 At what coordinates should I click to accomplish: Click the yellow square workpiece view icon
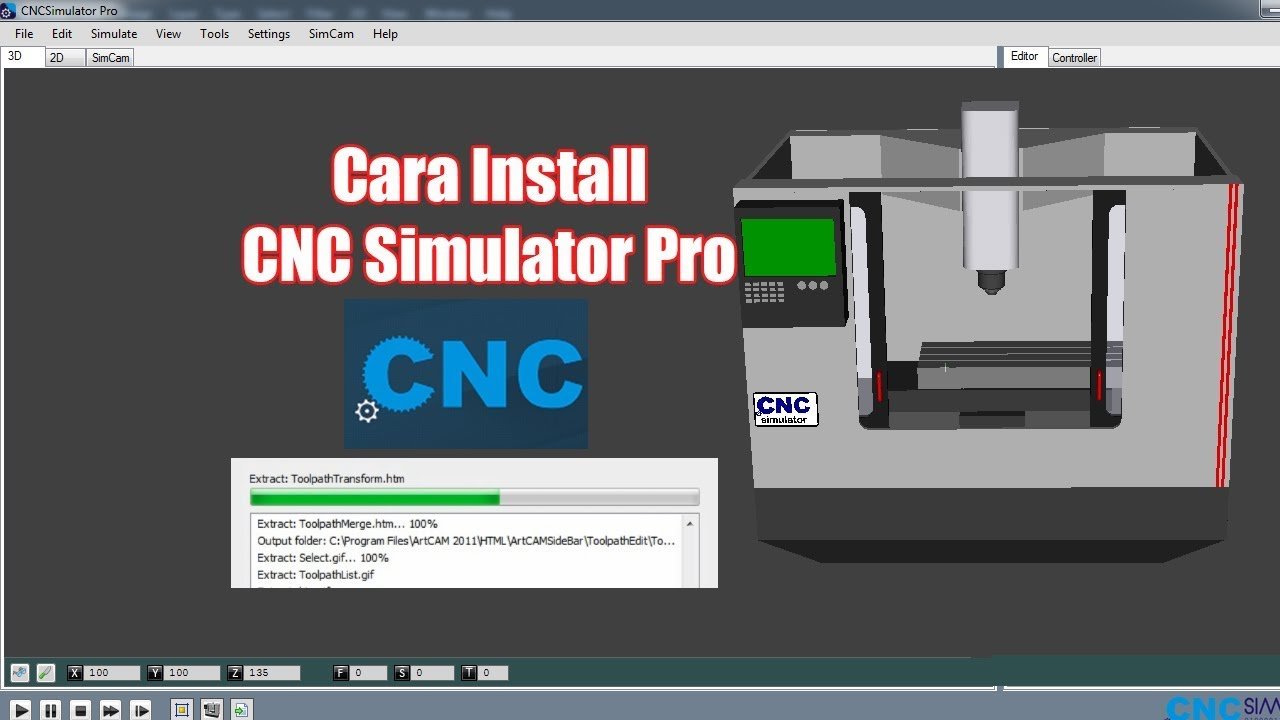coord(182,710)
